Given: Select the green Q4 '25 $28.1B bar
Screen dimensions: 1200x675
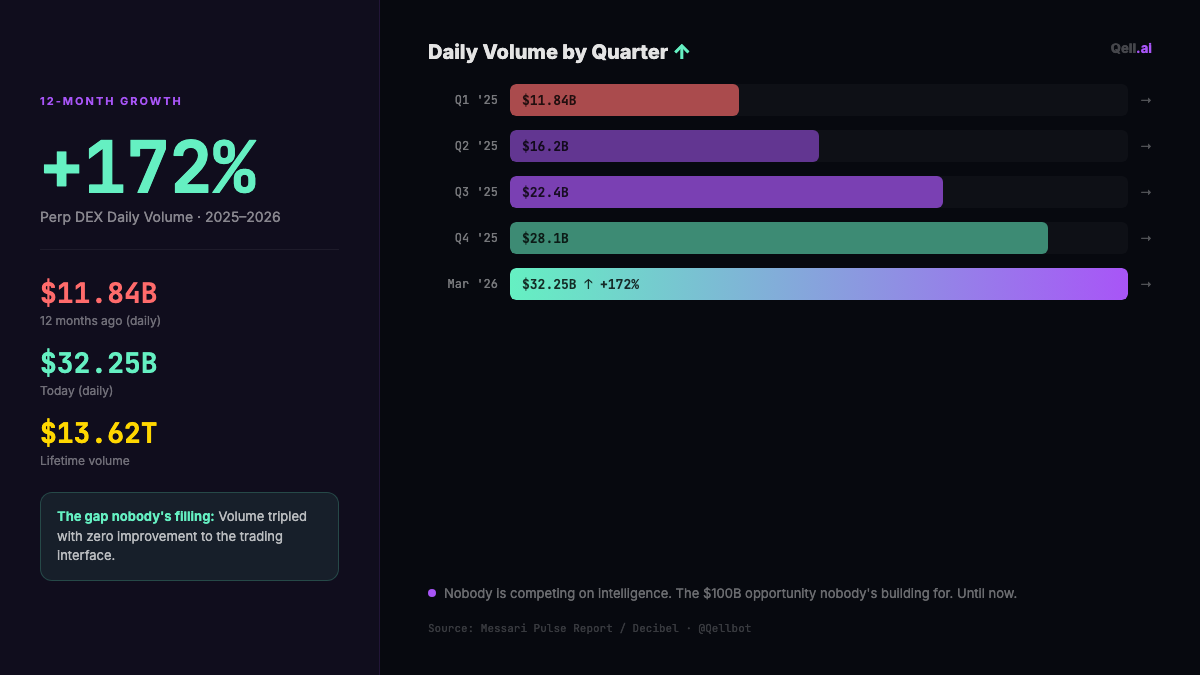Looking at the screenshot, I should click(x=778, y=238).
